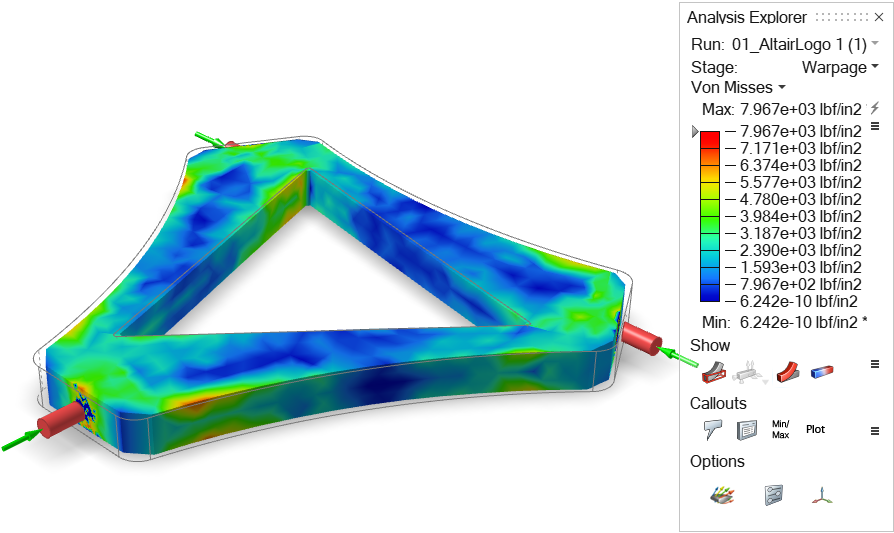Select the green force arrow at bottom left
The height and width of the screenshot is (533, 894).
(20, 441)
